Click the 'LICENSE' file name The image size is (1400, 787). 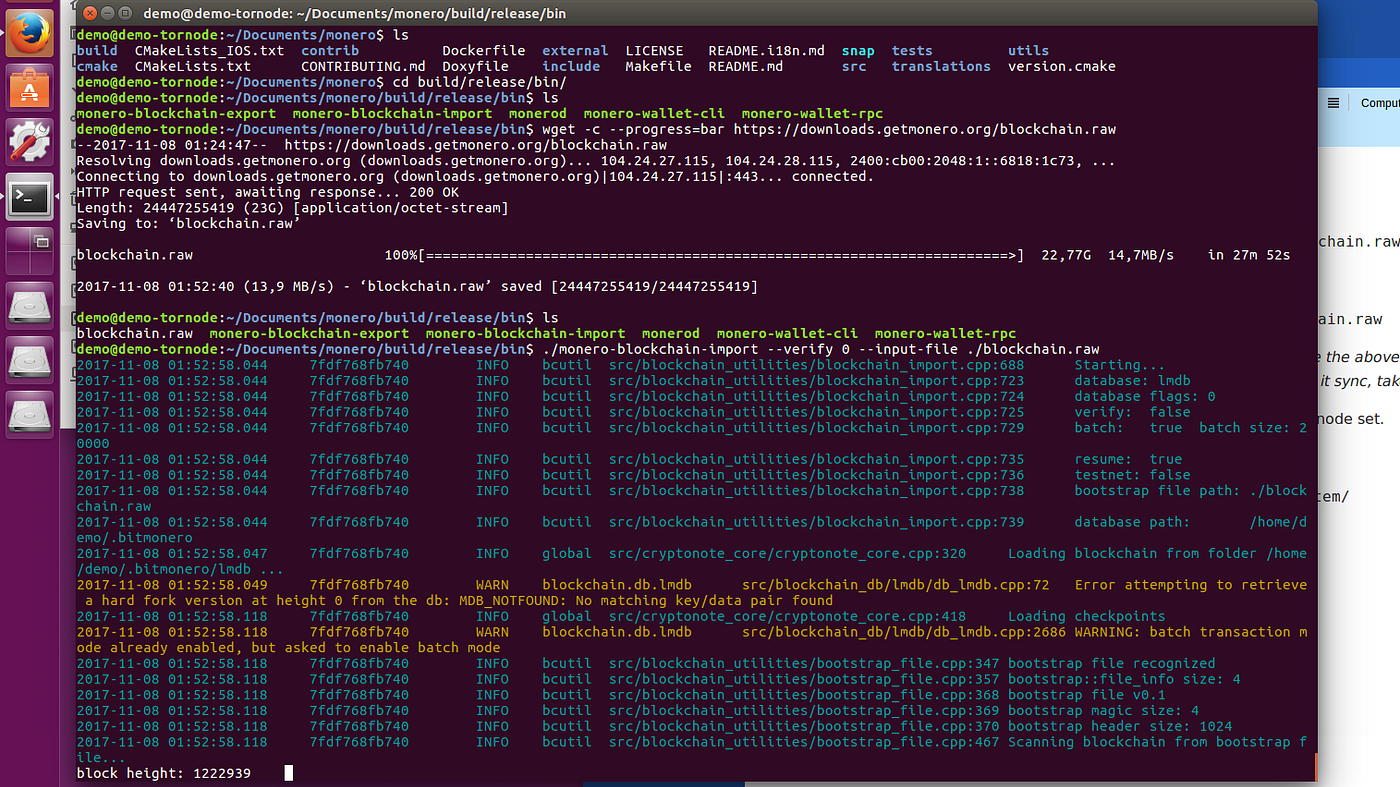click(655, 50)
